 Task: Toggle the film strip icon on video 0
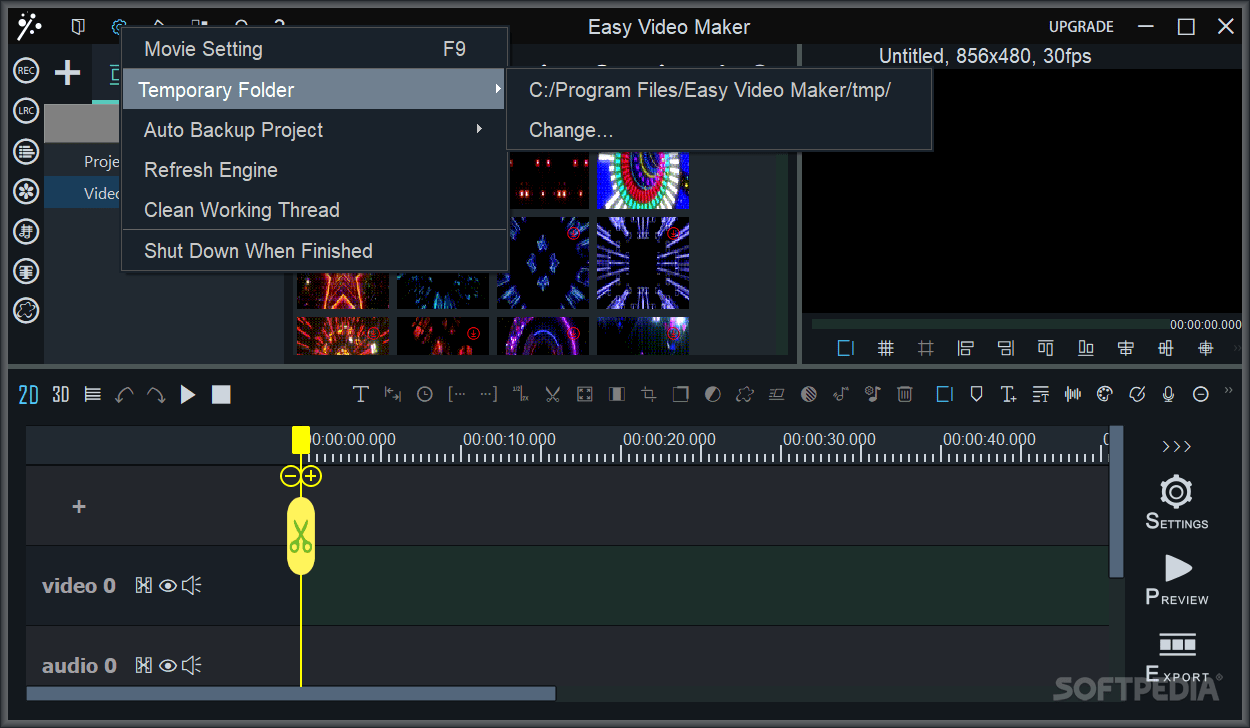click(144, 586)
